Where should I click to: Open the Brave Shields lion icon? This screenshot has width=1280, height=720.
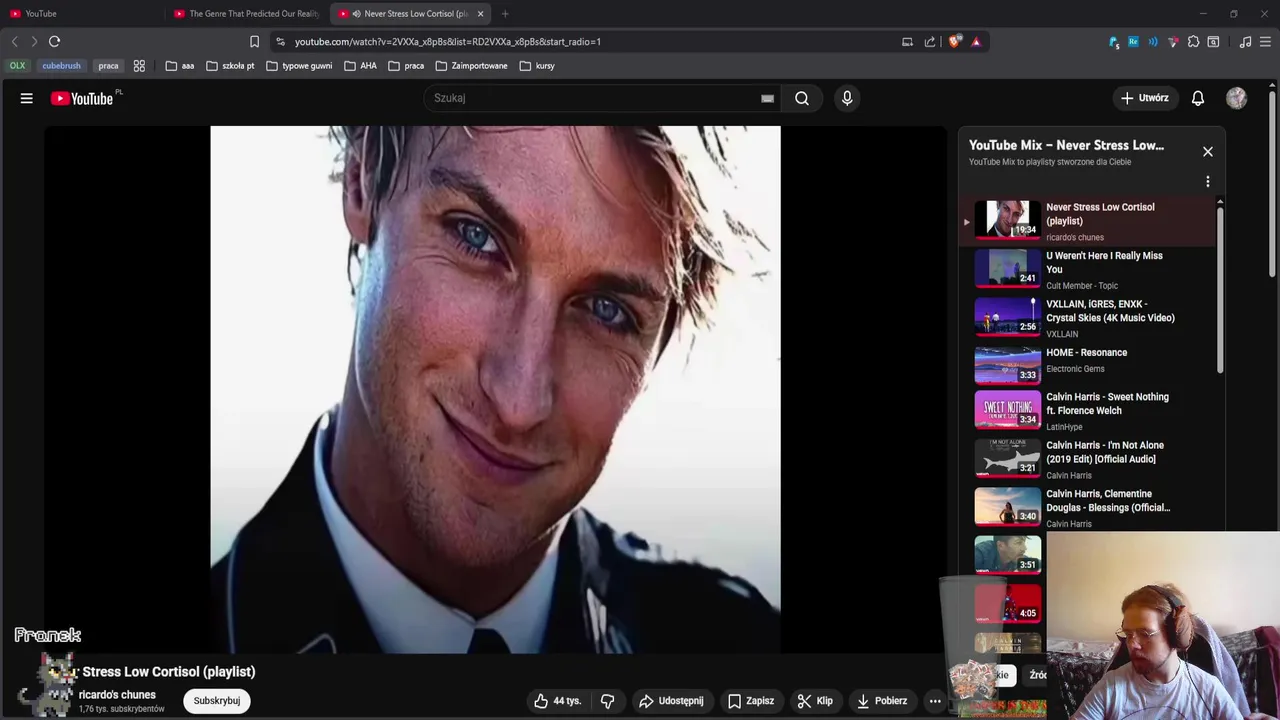click(955, 42)
